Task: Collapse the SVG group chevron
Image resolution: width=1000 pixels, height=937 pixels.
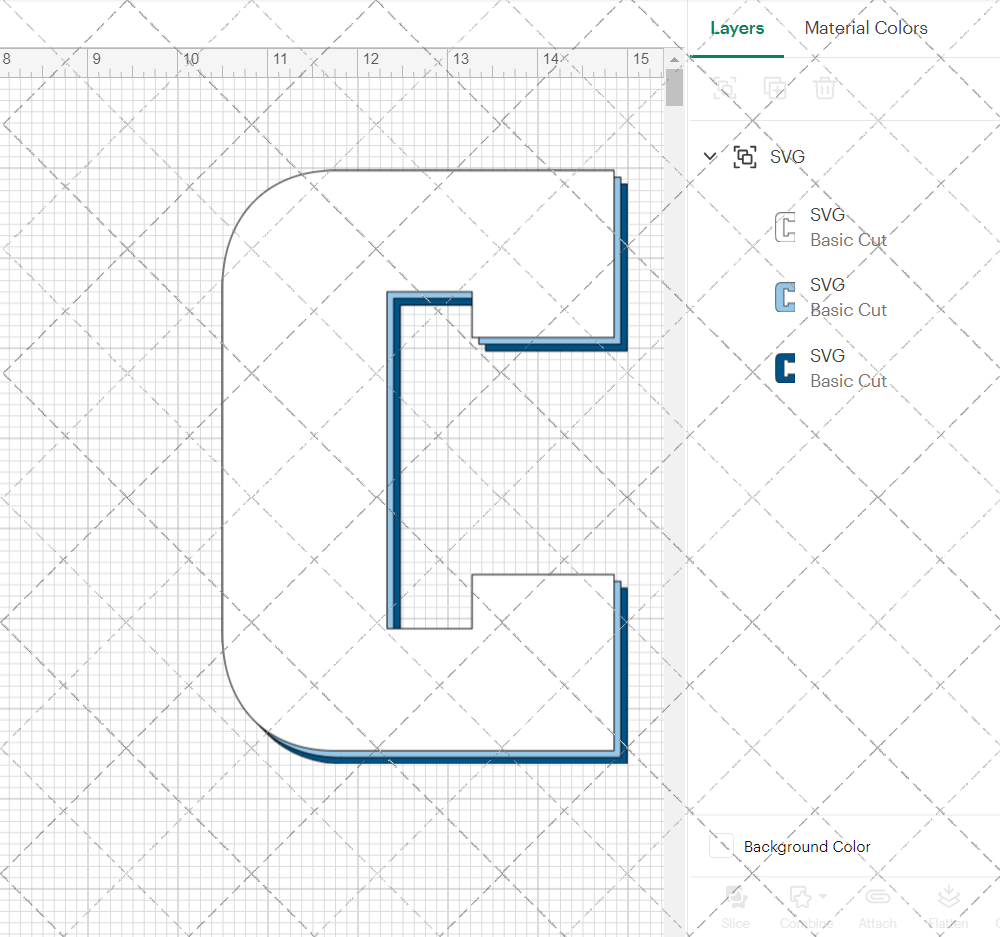Action: click(710, 156)
